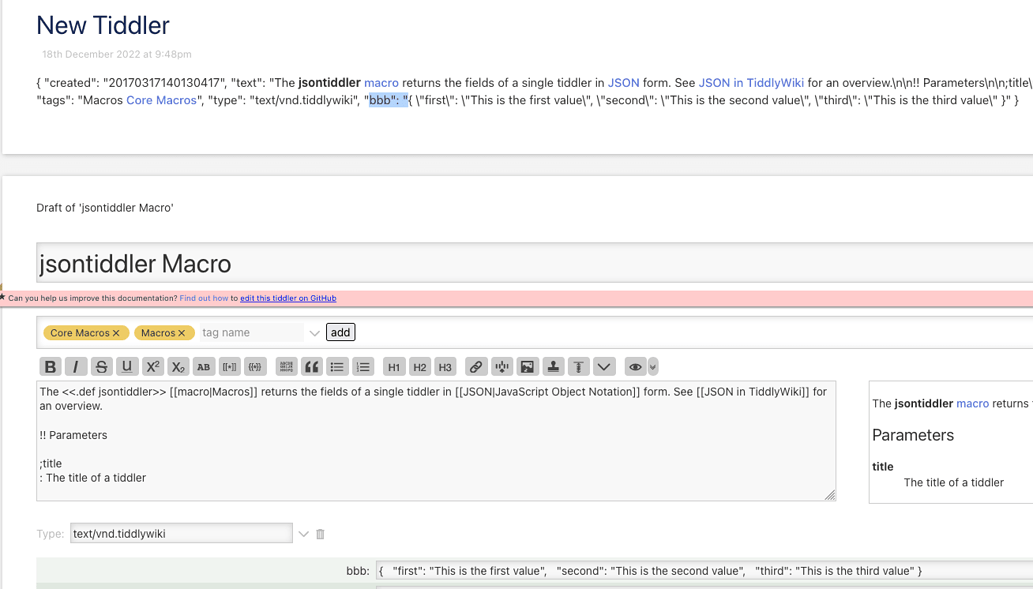Open the edit this tiddler on GitHub link
This screenshot has width=1033, height=589.
(x=289, y=298)
